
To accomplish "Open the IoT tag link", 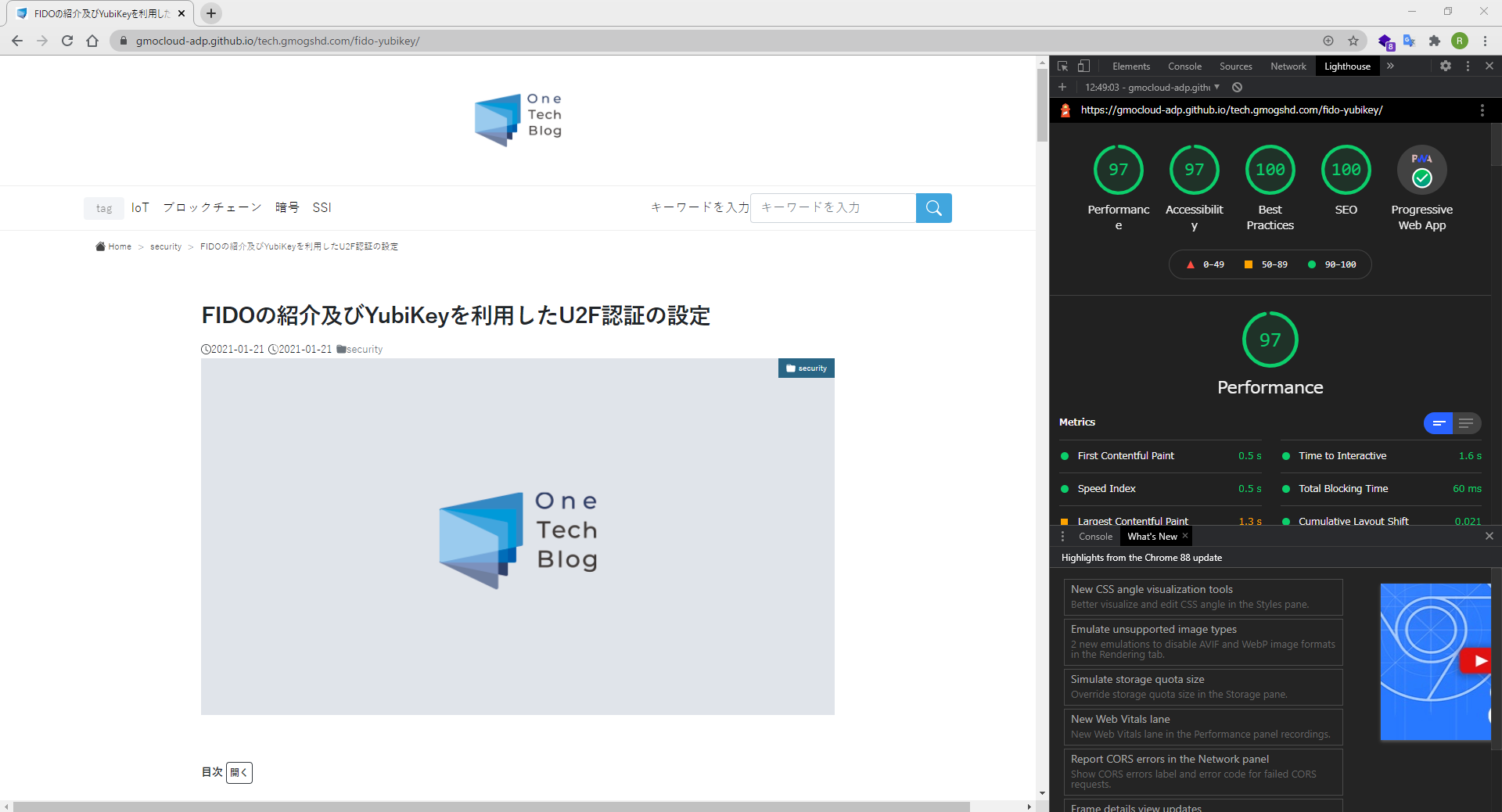I will pos(140,207).
